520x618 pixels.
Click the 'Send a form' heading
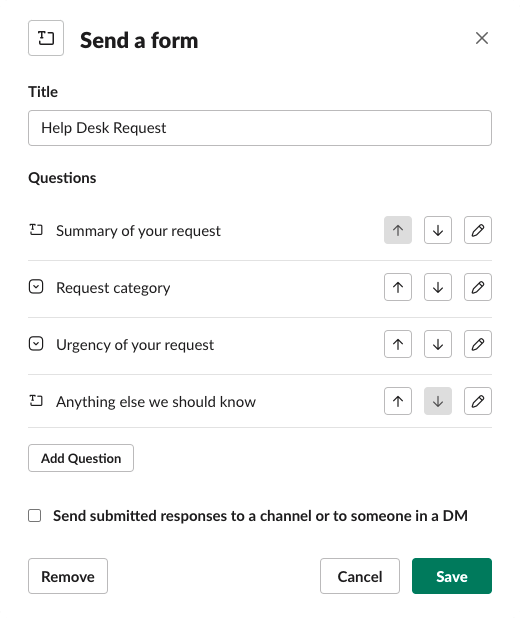[x=139, y=40]
